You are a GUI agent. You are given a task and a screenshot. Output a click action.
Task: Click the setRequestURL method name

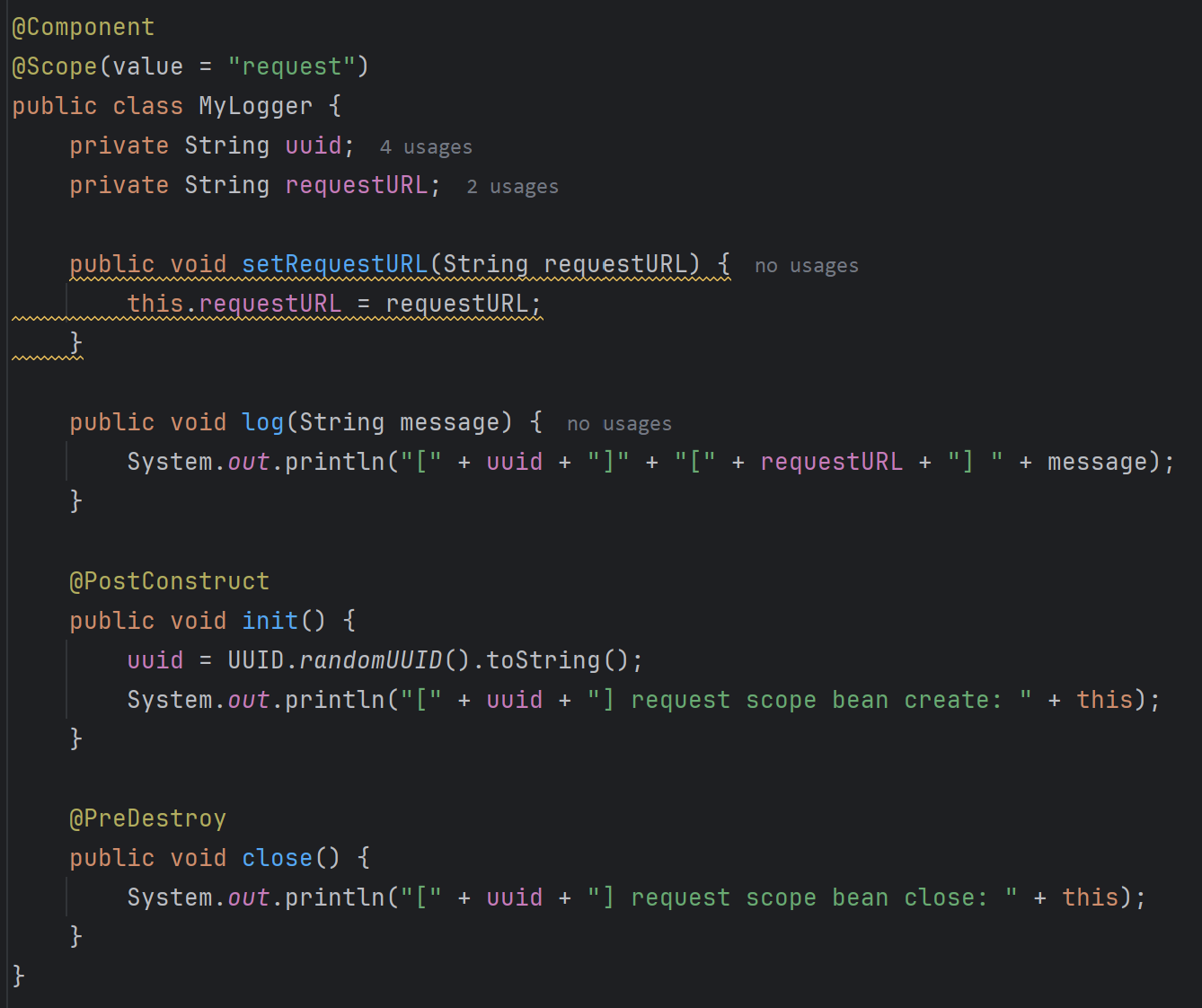[x=335, y=264]
